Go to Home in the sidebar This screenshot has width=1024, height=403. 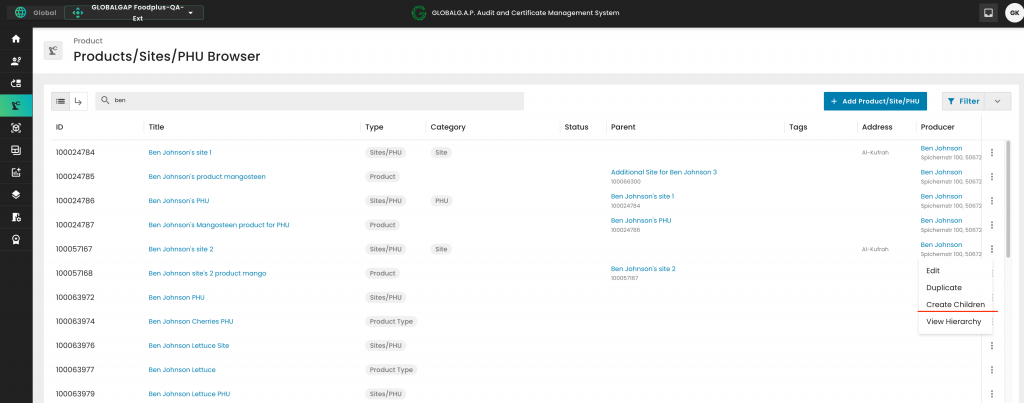click(15, 39)
